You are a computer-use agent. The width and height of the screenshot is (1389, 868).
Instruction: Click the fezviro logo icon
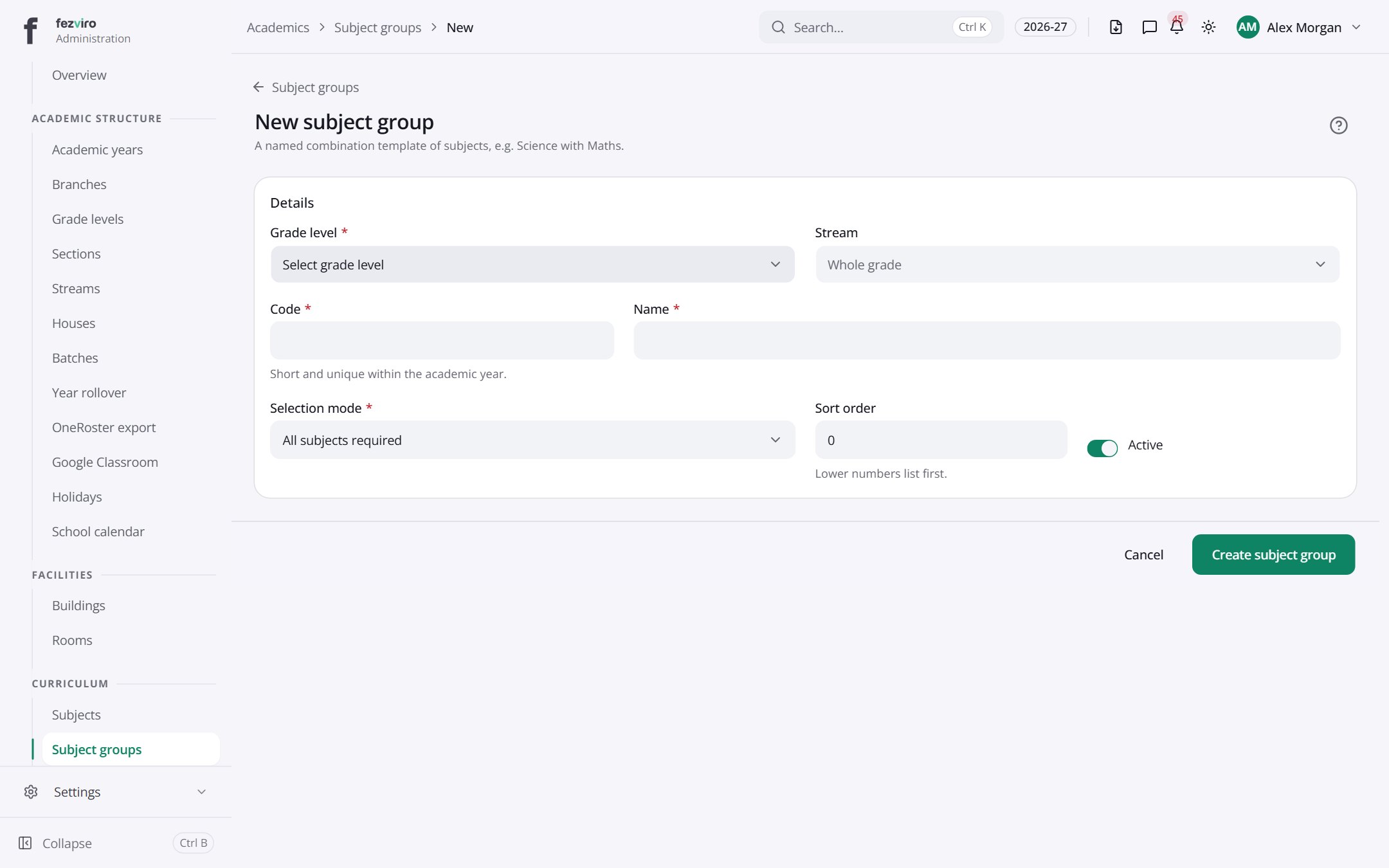[x=30, y=30]
